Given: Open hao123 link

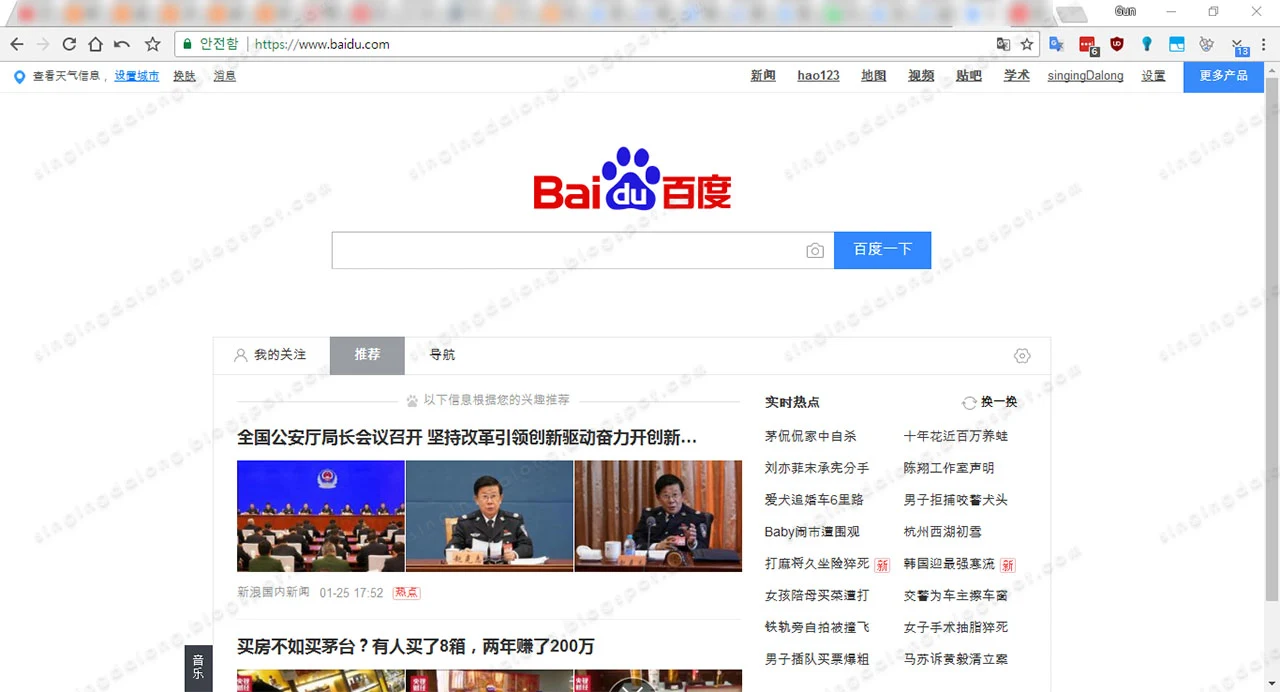Looking at the screenshot, I should click(x=818, y=75).
